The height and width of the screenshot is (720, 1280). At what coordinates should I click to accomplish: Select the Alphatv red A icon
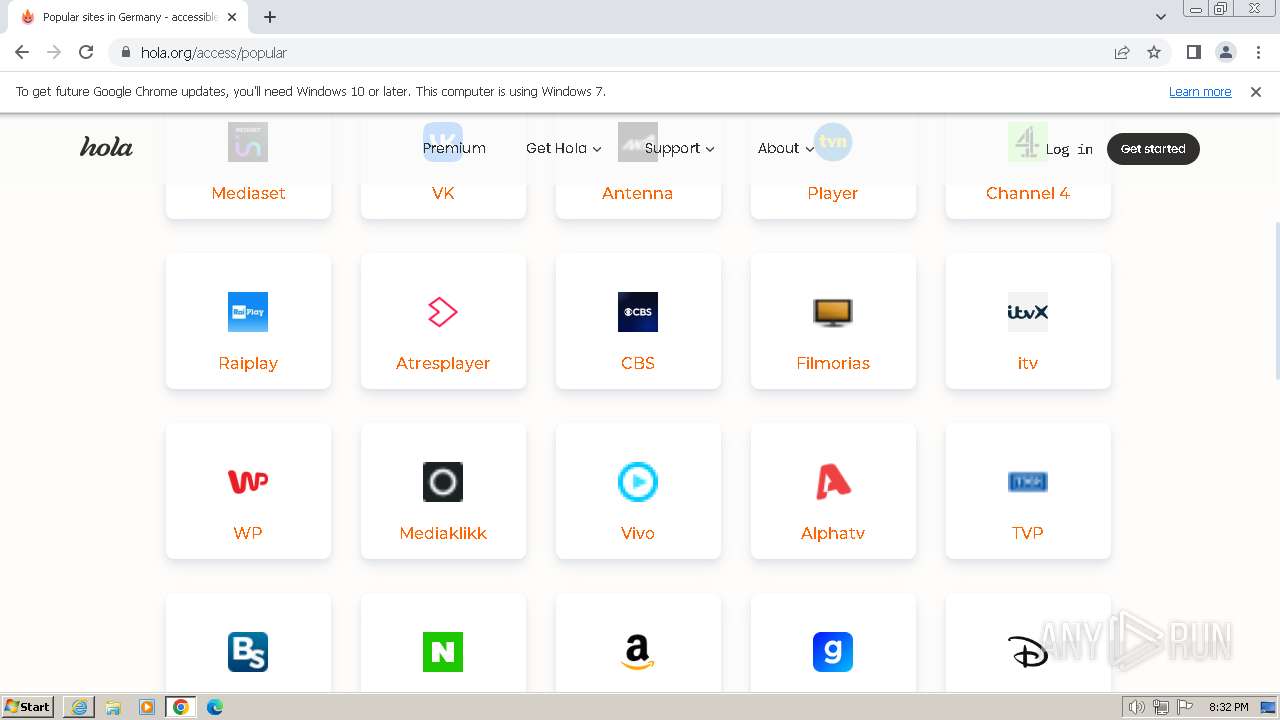833,482
